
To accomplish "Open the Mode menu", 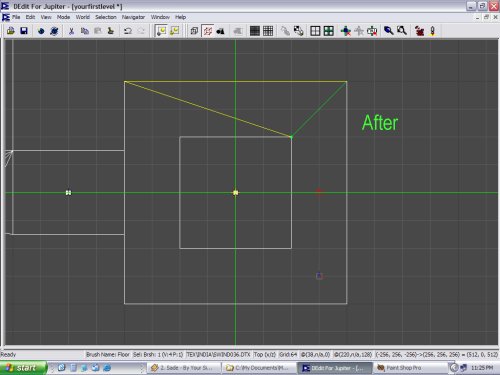I will pyautogui.click(x=63, y=17).
